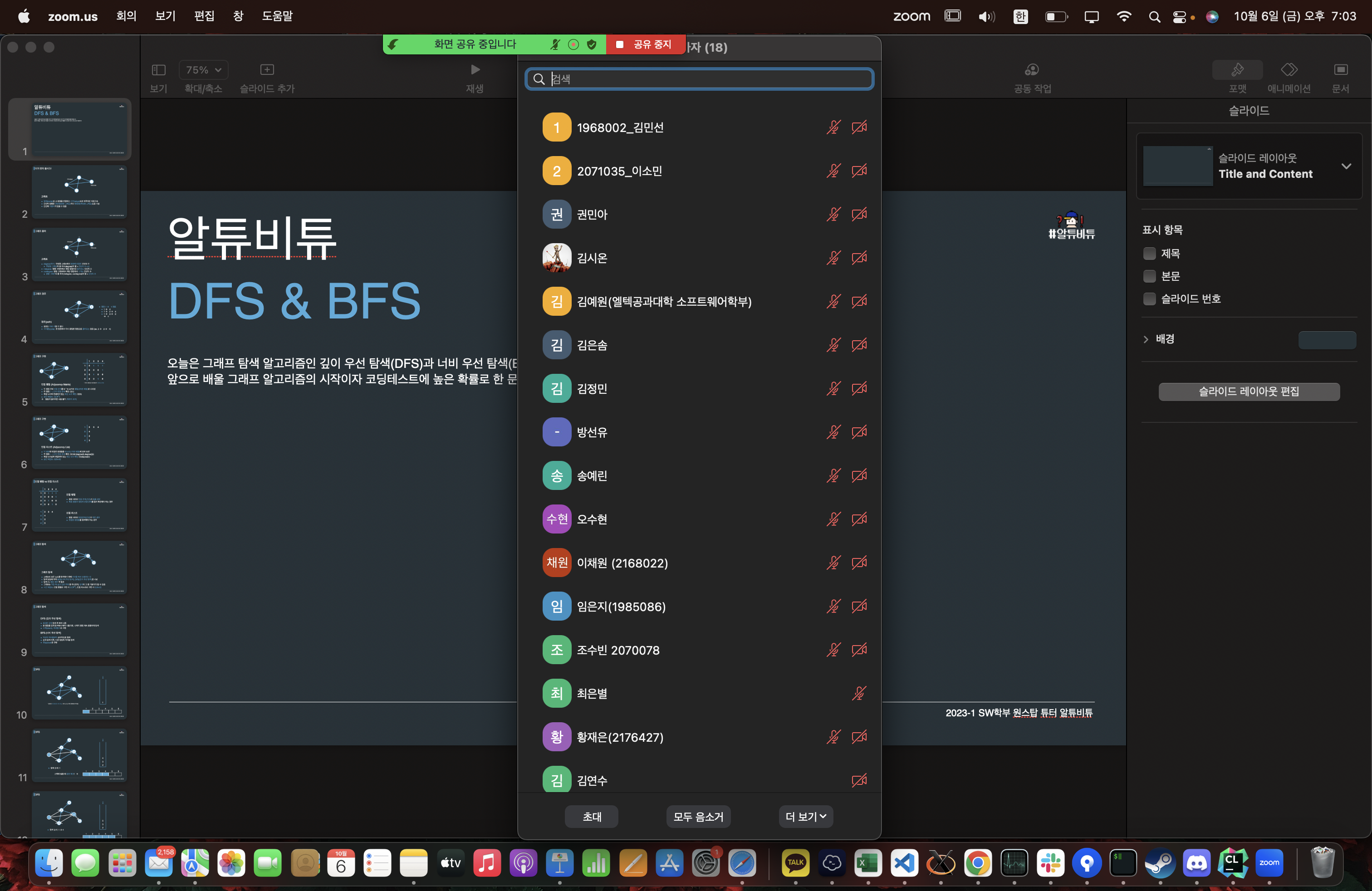Open the 더 보기 dropdown in participants panel
Image resolution: width=1372 pixels, height=891 pixels.
pos(805,817)
